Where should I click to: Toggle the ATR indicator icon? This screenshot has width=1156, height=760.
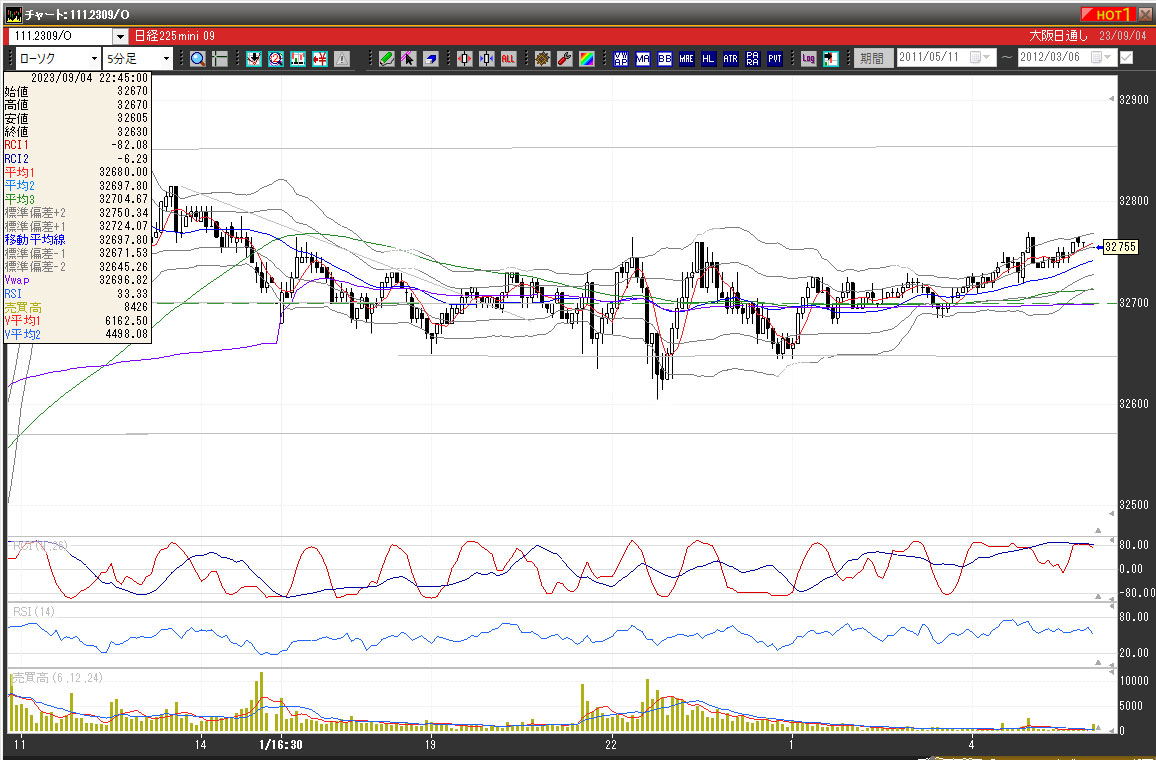point(731,59)
